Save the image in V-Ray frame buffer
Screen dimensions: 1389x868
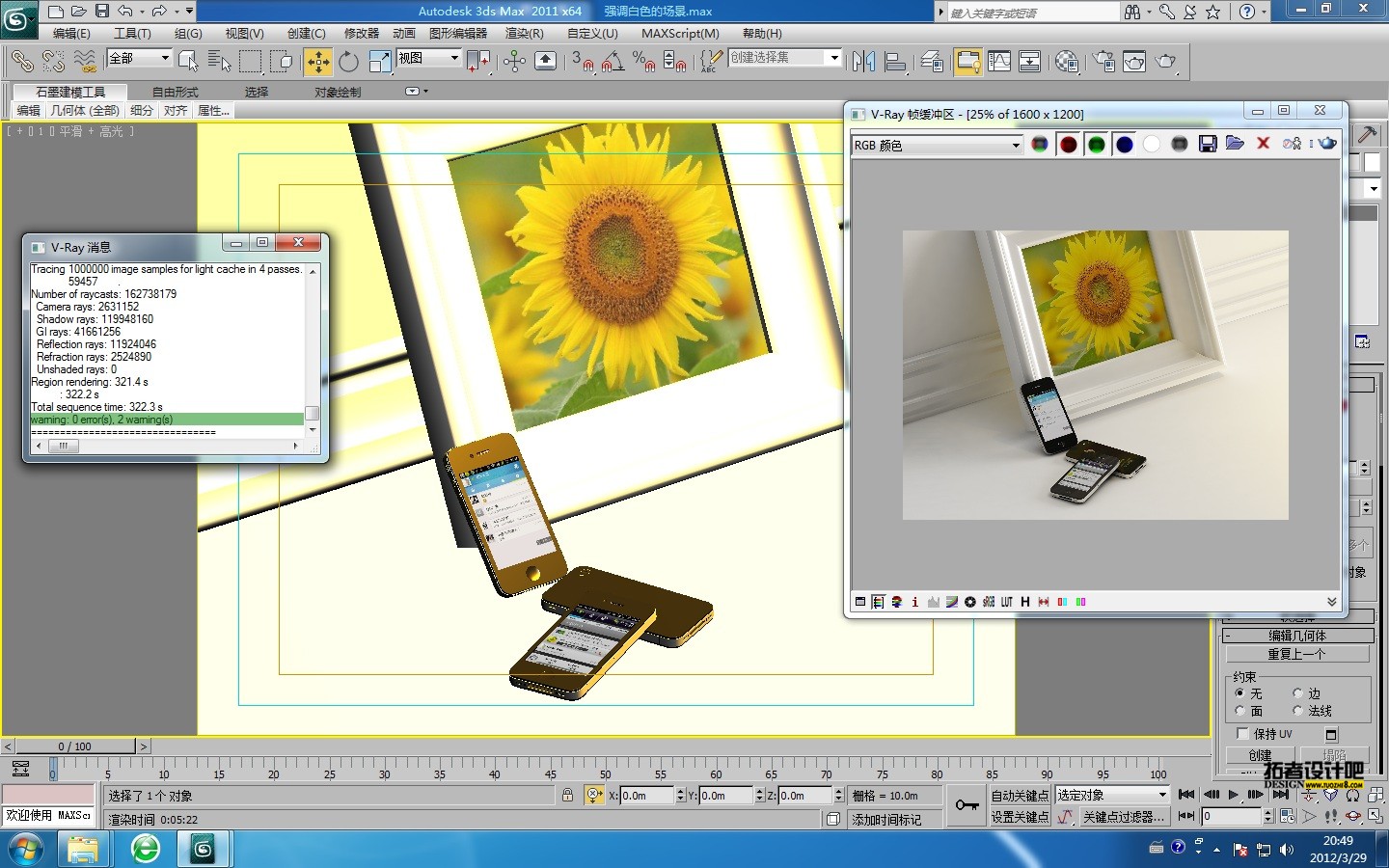[x=1208, y=144]
